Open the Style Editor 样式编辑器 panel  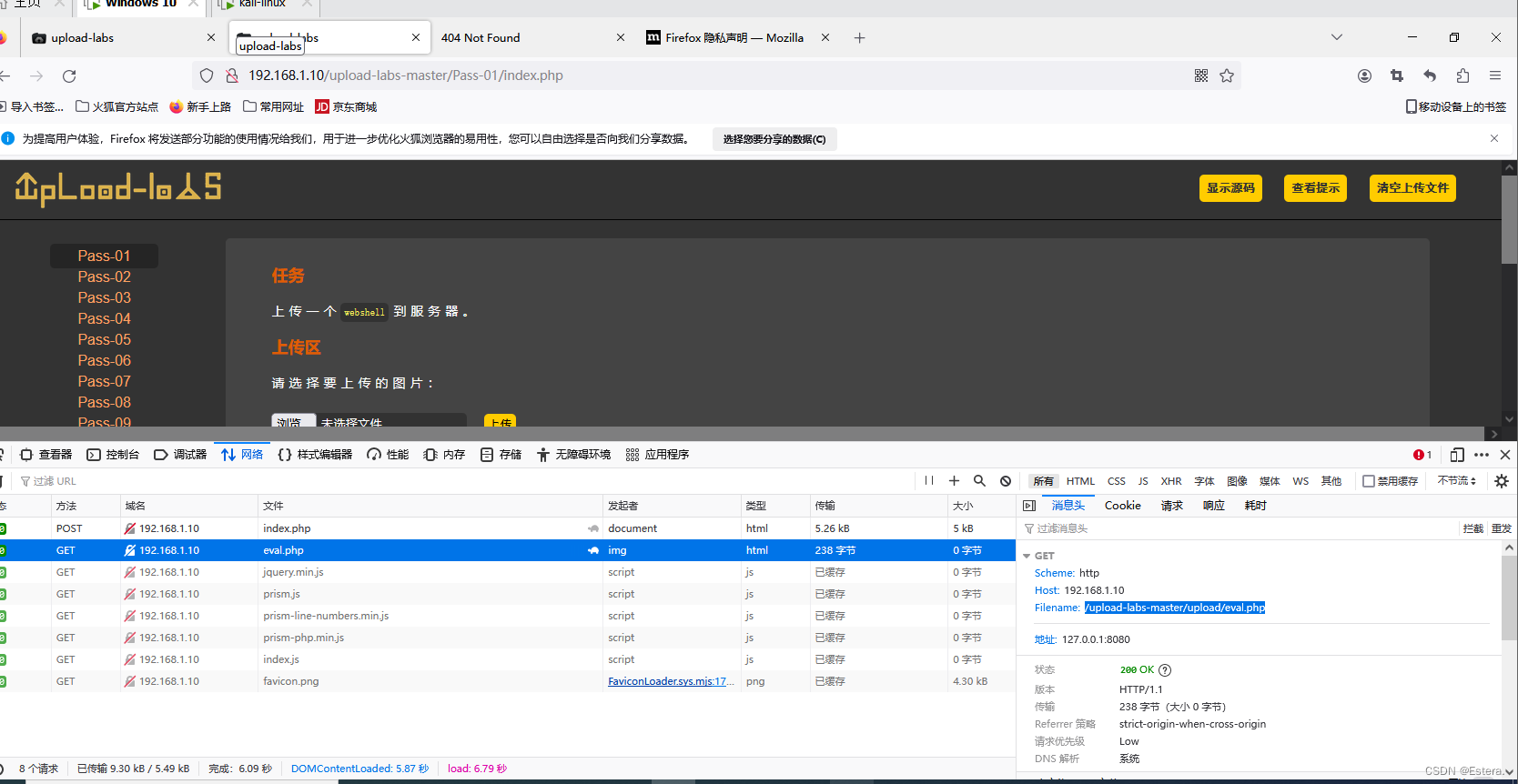pos(315,454)
